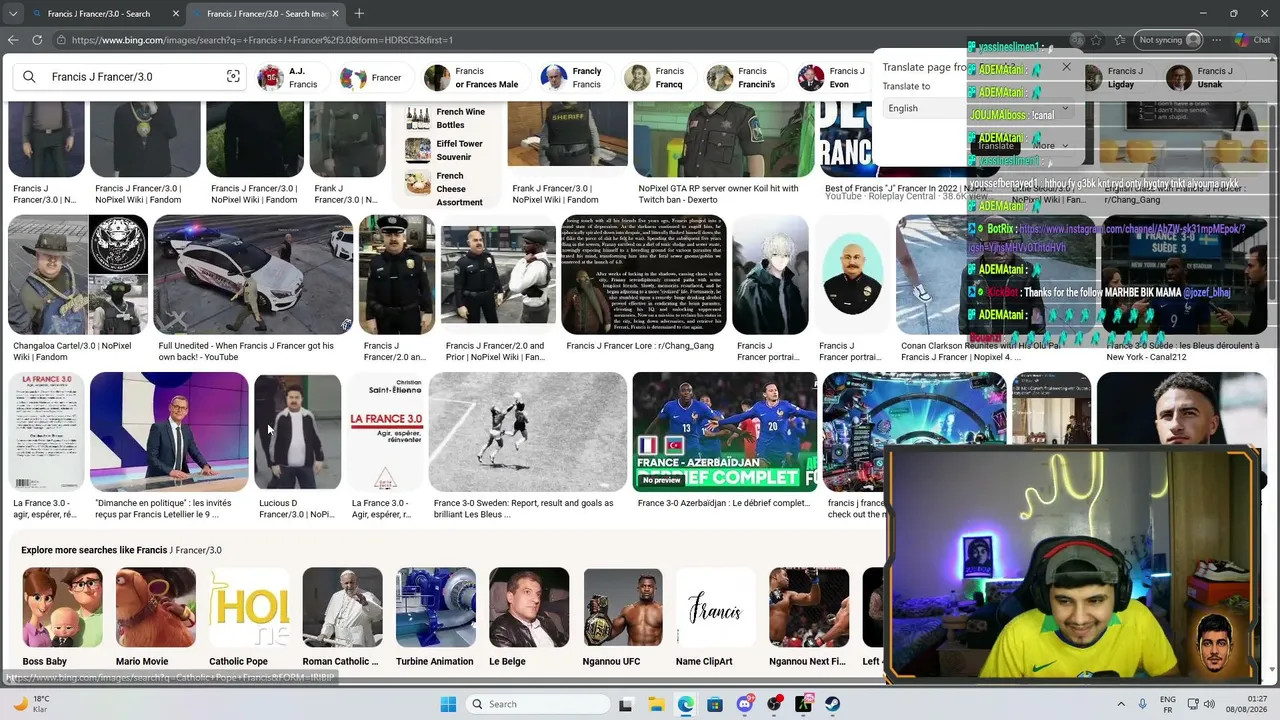Click the taskbar Search box
The height and width of the screenshot is (720, 1280).
539,704
